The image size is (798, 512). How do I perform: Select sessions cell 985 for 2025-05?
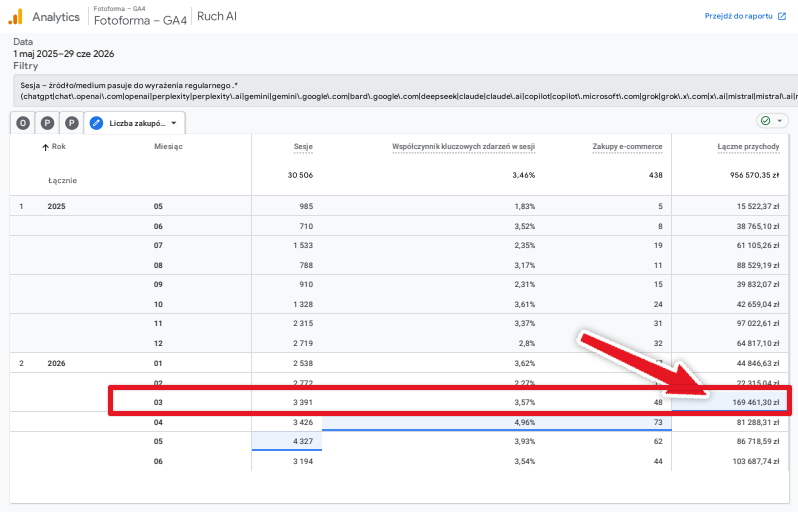tap(306, 207)
